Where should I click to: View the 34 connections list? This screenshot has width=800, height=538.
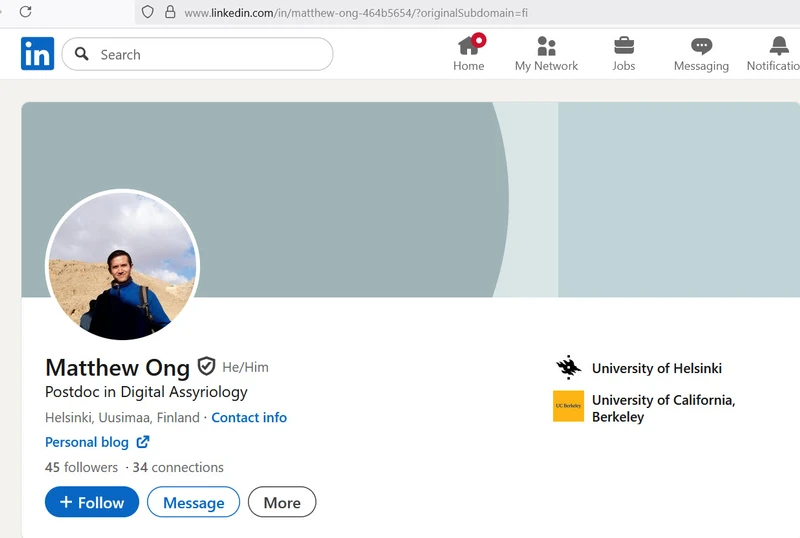pyautogui.click(x=178, y=467)
